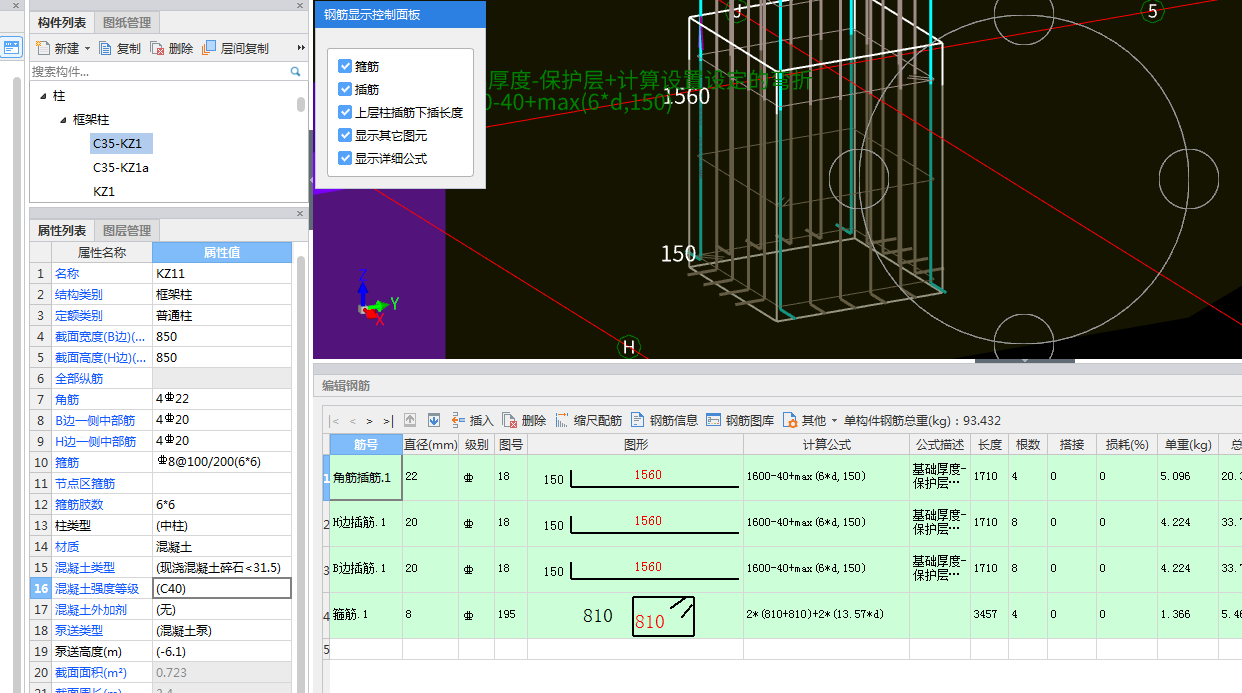
Task: Toggle 上层柱插筋下插长度 checkbox
Action: 345,112
